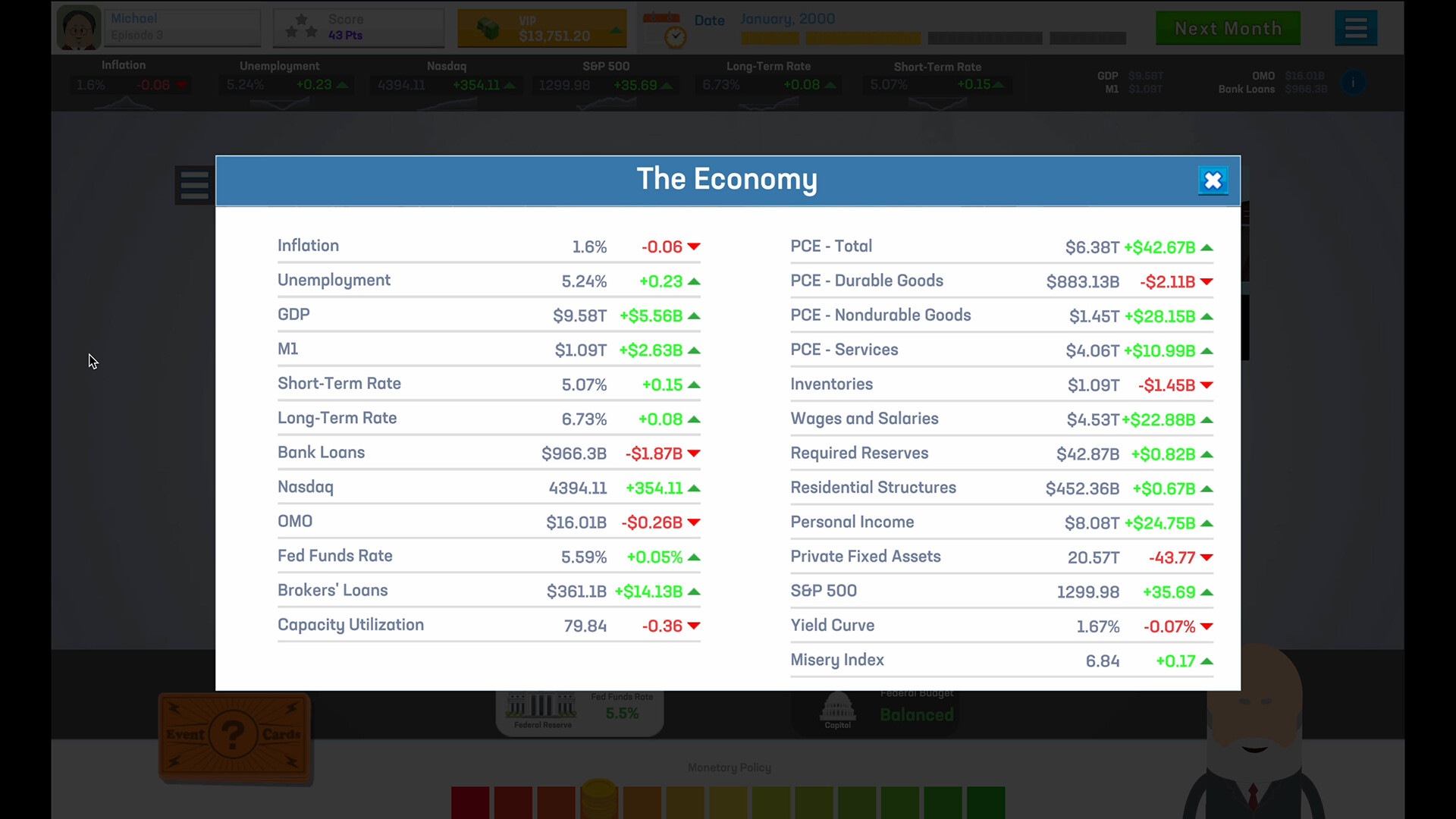Click the Federal Budget Balanced label
Image resolution: width=1456 pixels, height=819 pixels.
[x=916, y=714]
